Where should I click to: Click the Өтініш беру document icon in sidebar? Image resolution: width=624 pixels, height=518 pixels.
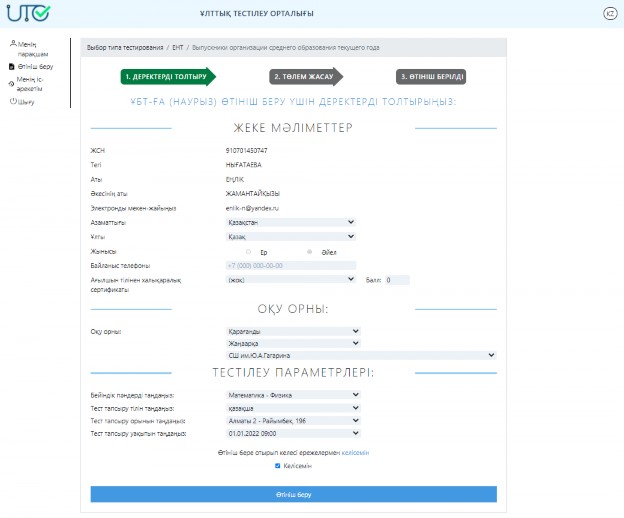pyautogui.click(x=12, y=66)
